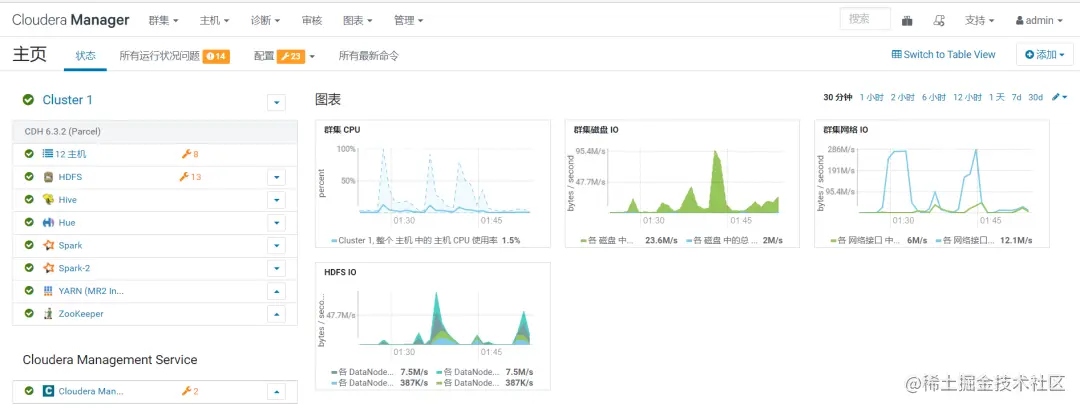Open the 图表 menu
Screen dimensions: 1080x408
pyautogui.click(x=357, y=21)
